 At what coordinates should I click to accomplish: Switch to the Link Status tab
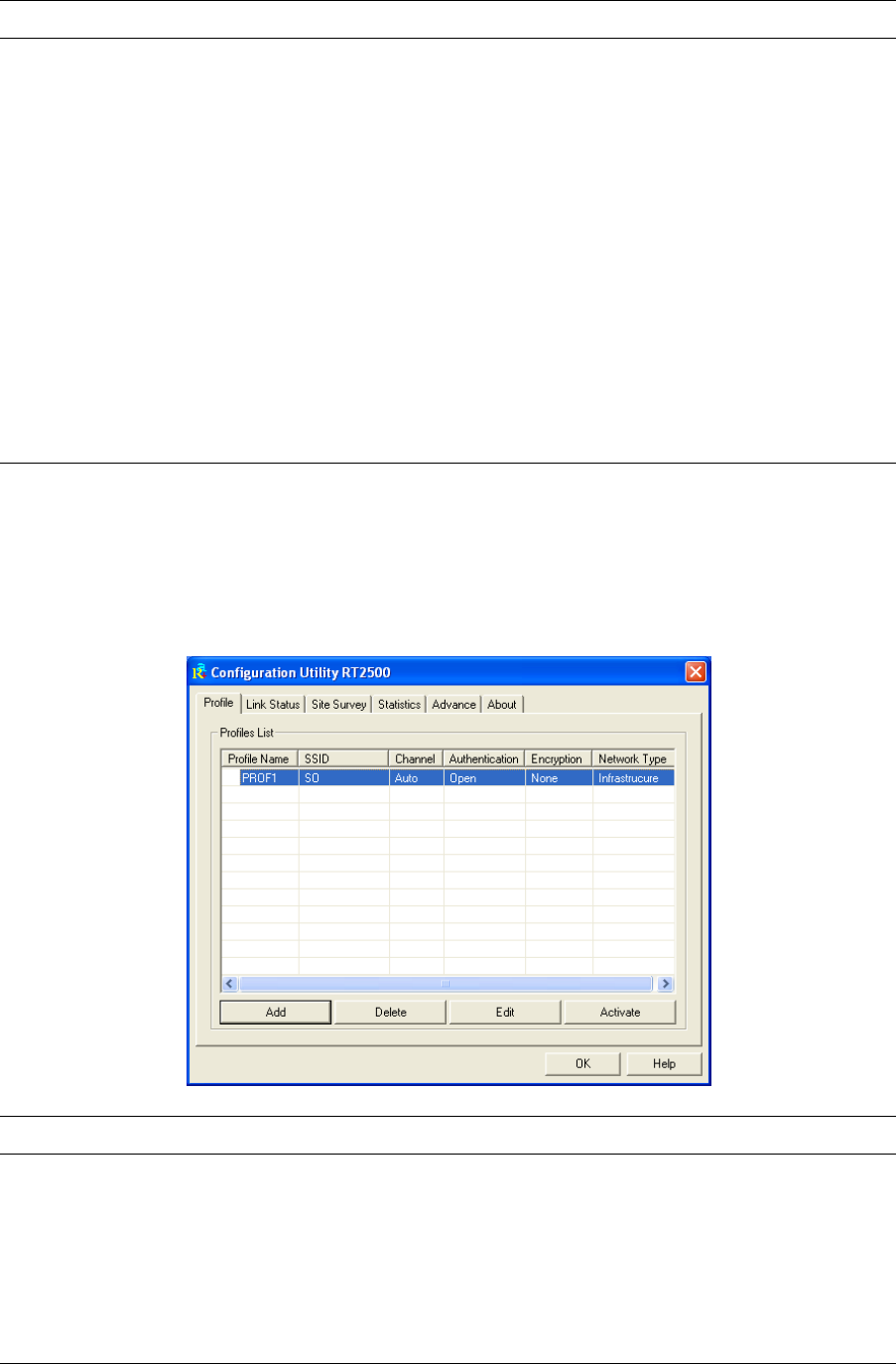[273, 705]
